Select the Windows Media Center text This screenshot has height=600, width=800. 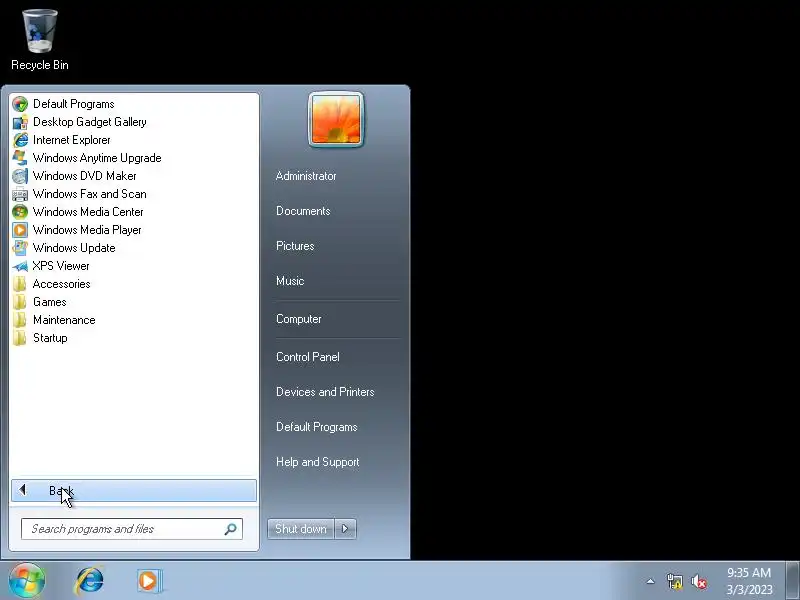point(88,212)
